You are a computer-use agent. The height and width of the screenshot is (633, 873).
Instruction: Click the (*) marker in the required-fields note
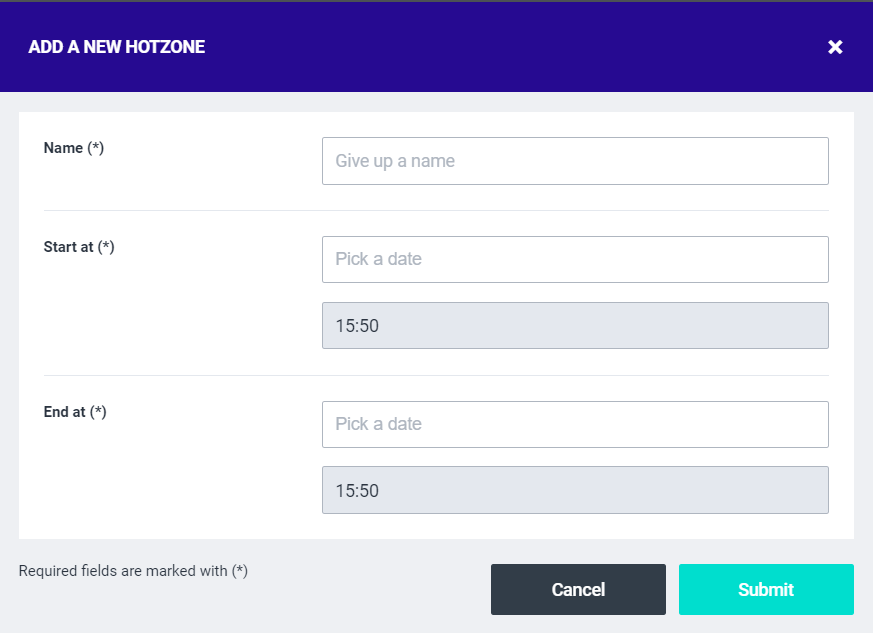(x=240, y=571)
